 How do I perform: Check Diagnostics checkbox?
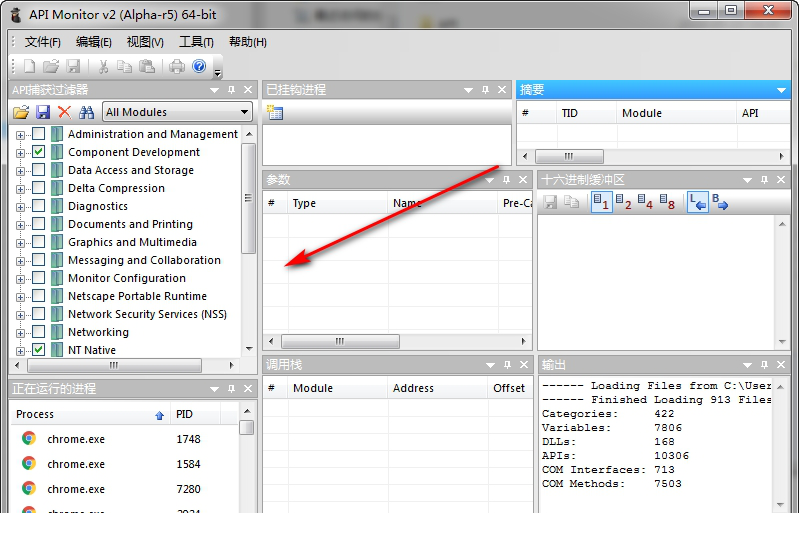click(39, 206)
